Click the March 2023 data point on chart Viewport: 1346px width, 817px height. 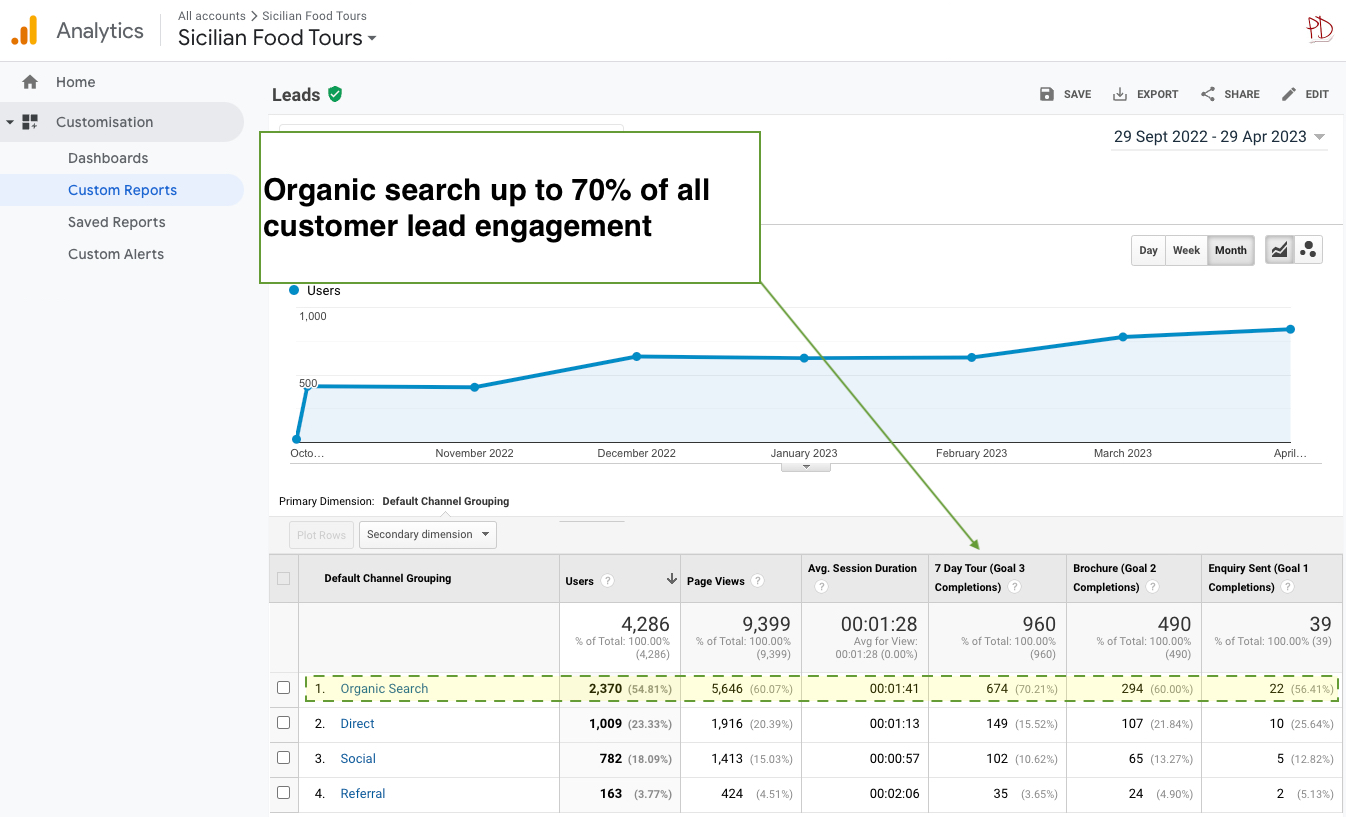click(1123, 337)
